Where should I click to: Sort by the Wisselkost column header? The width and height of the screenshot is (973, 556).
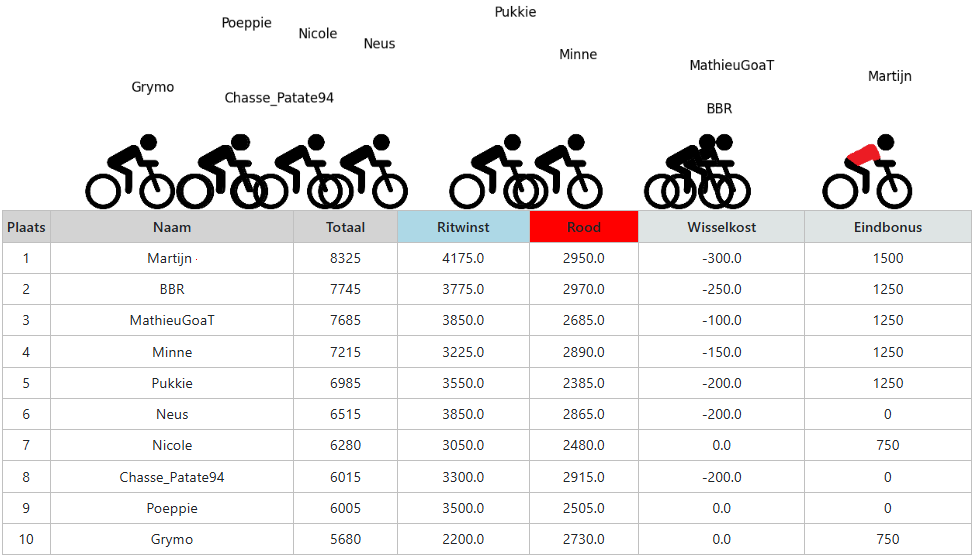point(722,227)
